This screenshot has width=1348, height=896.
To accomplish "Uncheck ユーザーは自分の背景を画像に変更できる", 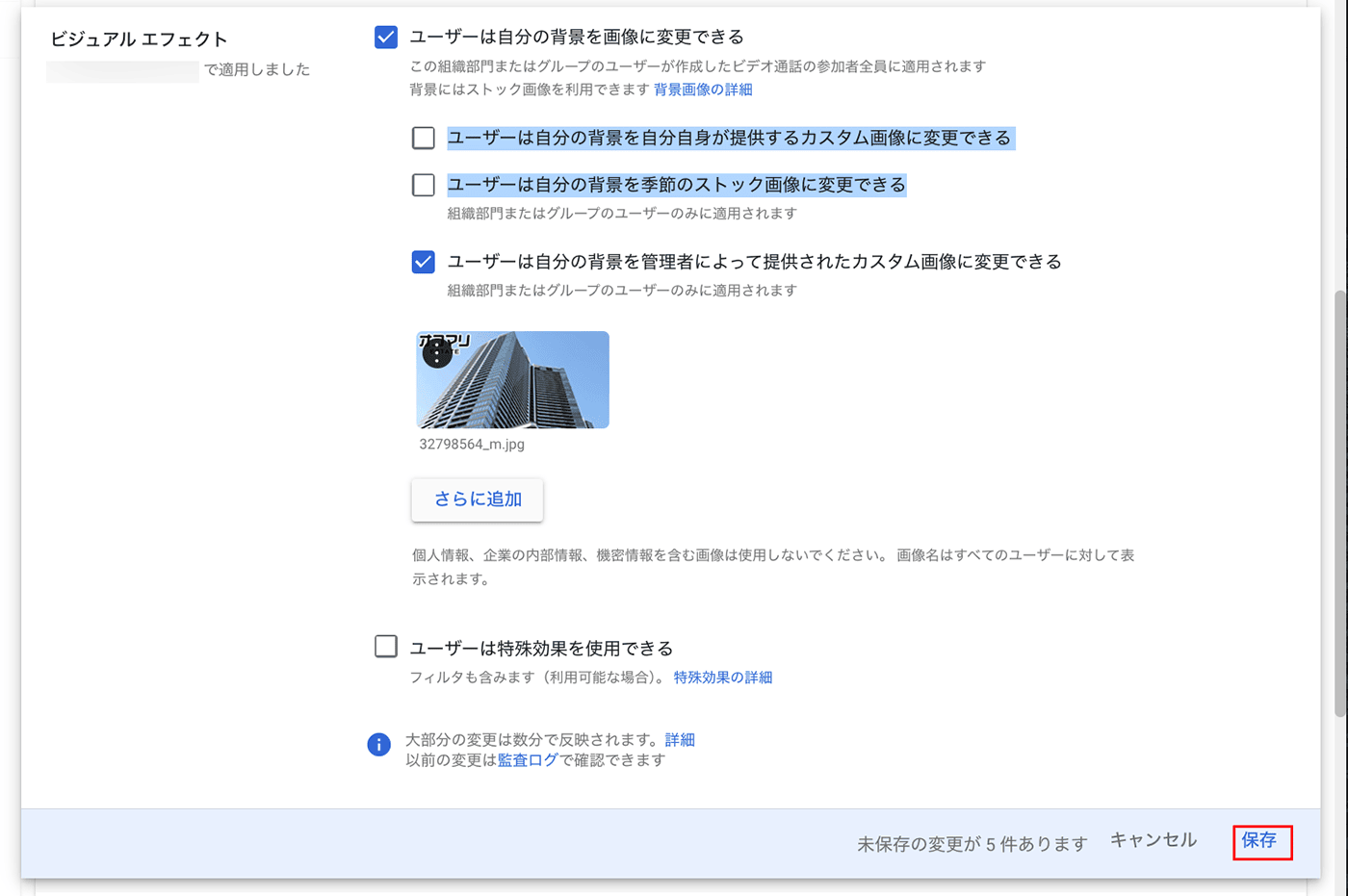I will click(386, 38).
